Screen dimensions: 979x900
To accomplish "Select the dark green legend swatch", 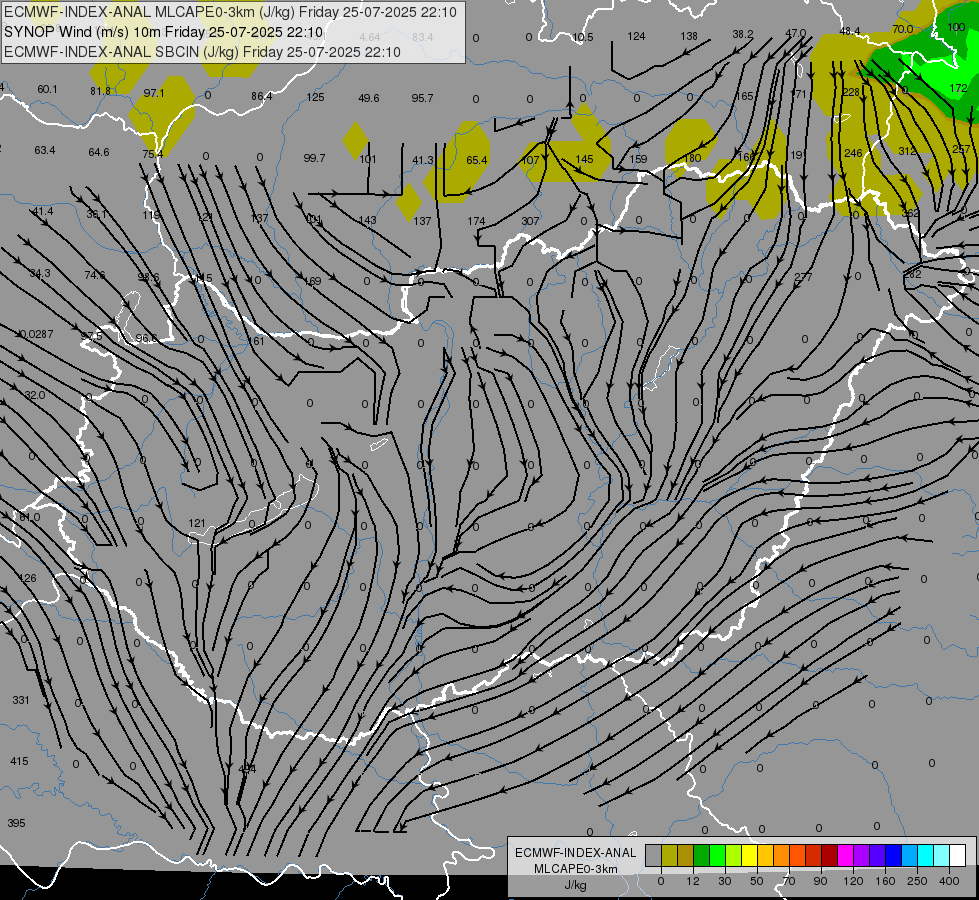I will (702, 855).
